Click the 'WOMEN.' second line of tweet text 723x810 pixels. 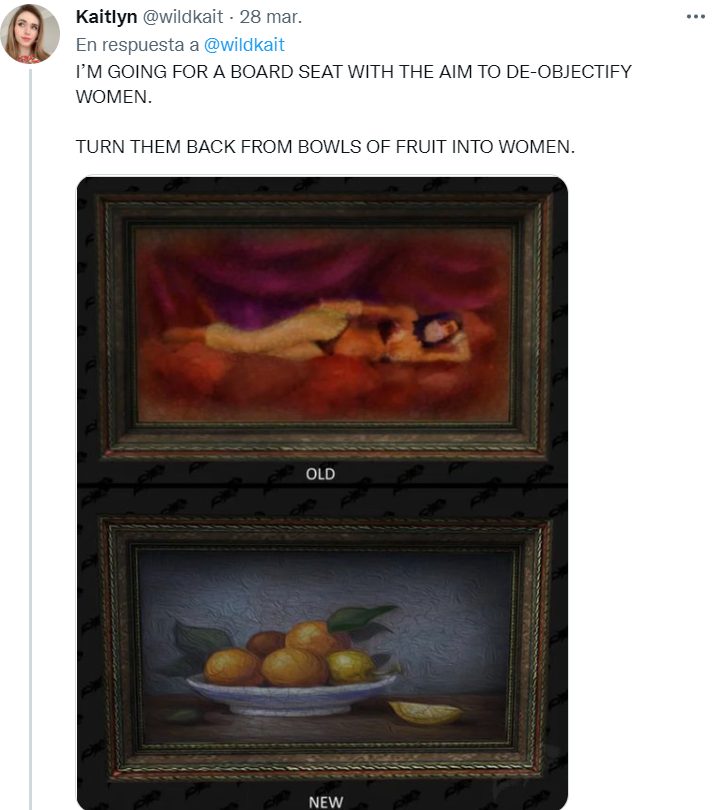114,97
